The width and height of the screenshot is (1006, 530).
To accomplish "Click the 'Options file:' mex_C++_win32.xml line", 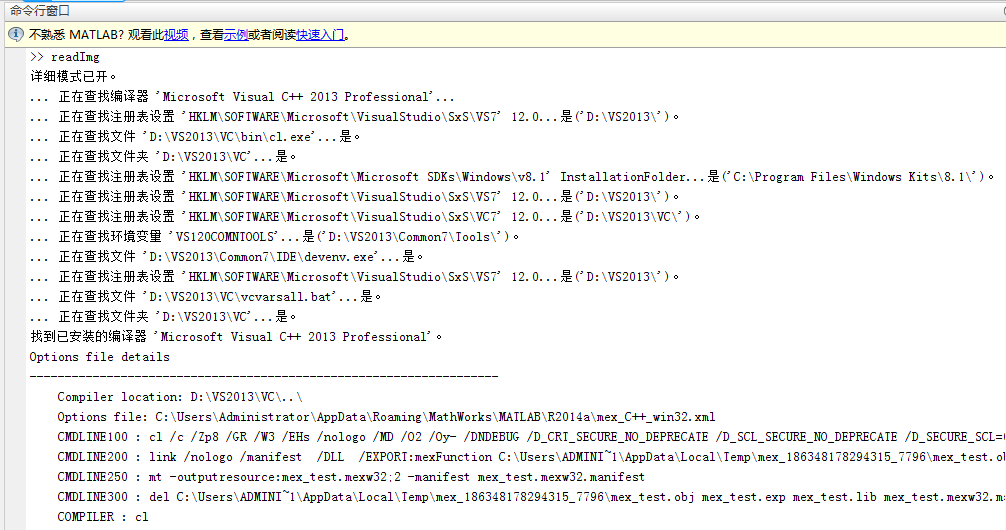I will (x=386, y=417).
